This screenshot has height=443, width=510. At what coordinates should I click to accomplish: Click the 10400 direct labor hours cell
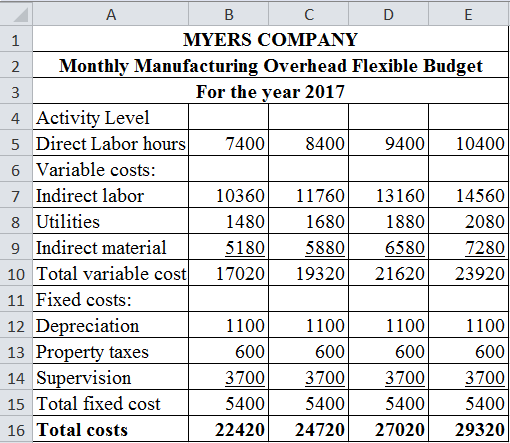click(469, 143)
